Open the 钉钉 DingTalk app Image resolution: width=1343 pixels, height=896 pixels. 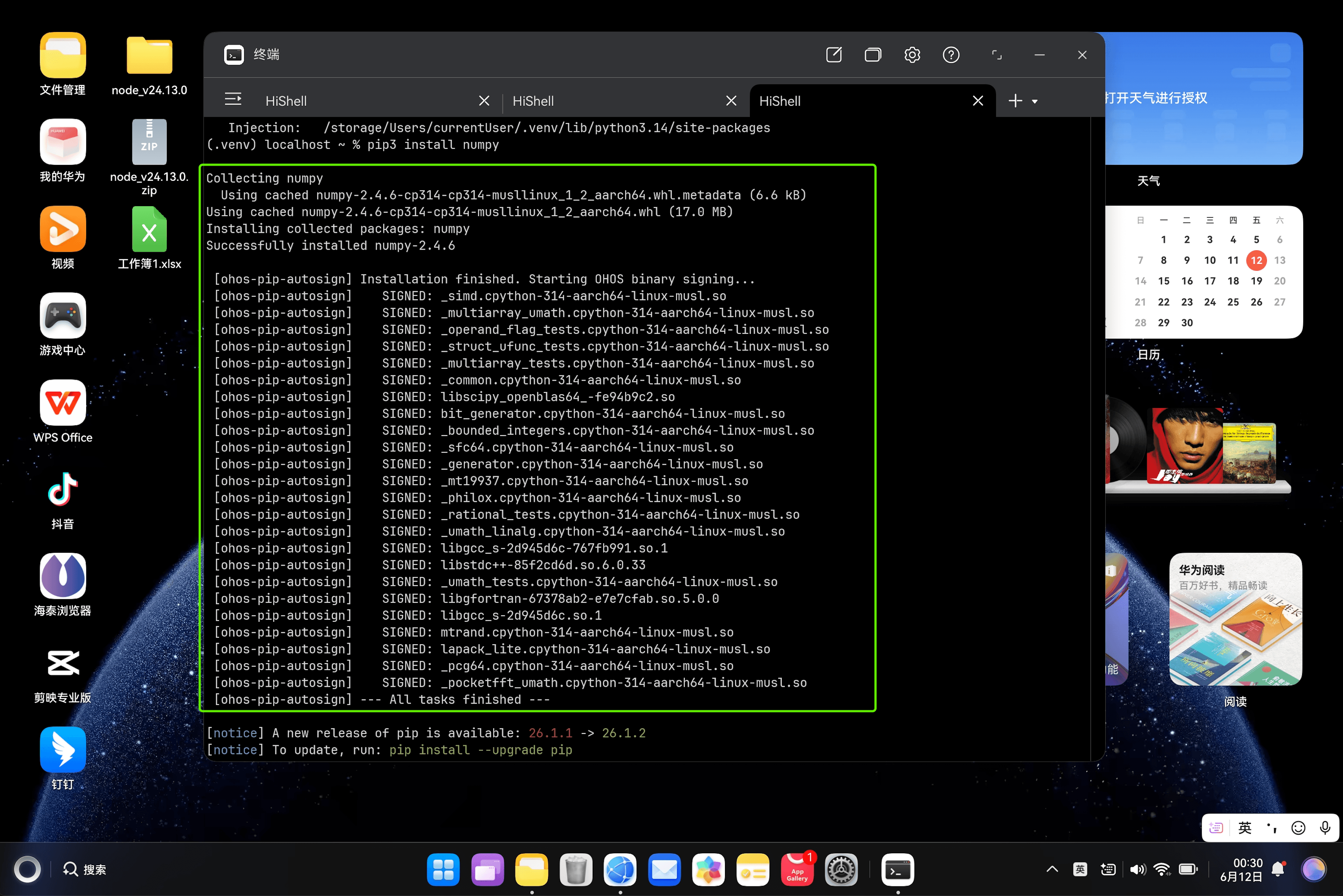[63, 750]
